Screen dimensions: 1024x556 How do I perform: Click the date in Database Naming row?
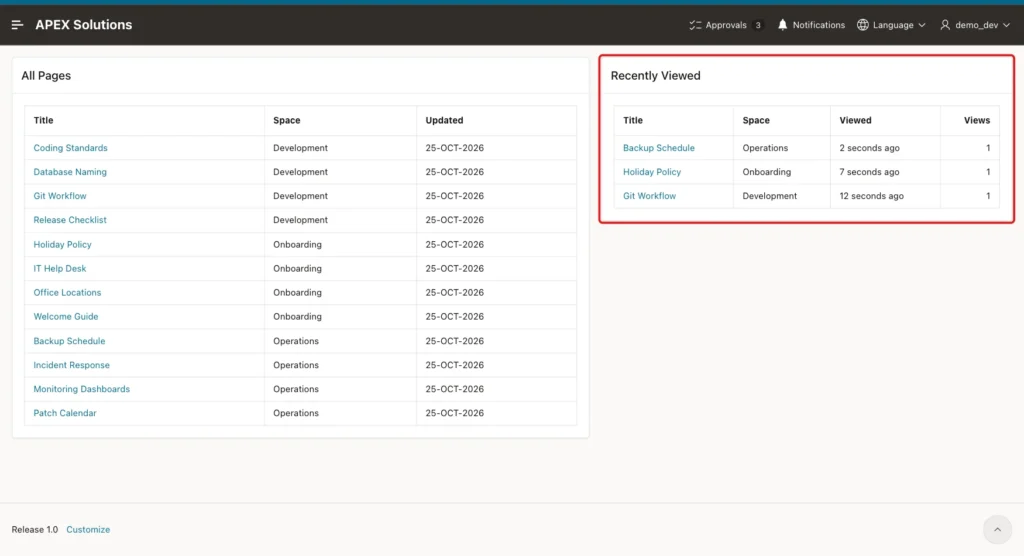coord(455,172)
